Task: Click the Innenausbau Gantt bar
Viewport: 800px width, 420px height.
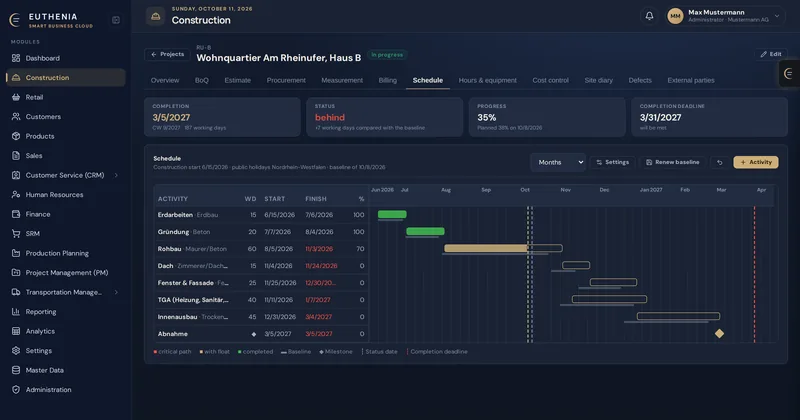Action: [678, 316]
